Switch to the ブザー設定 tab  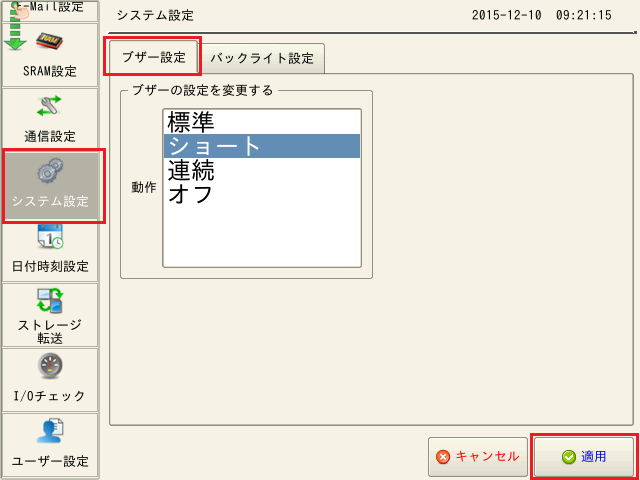[154, 57]
